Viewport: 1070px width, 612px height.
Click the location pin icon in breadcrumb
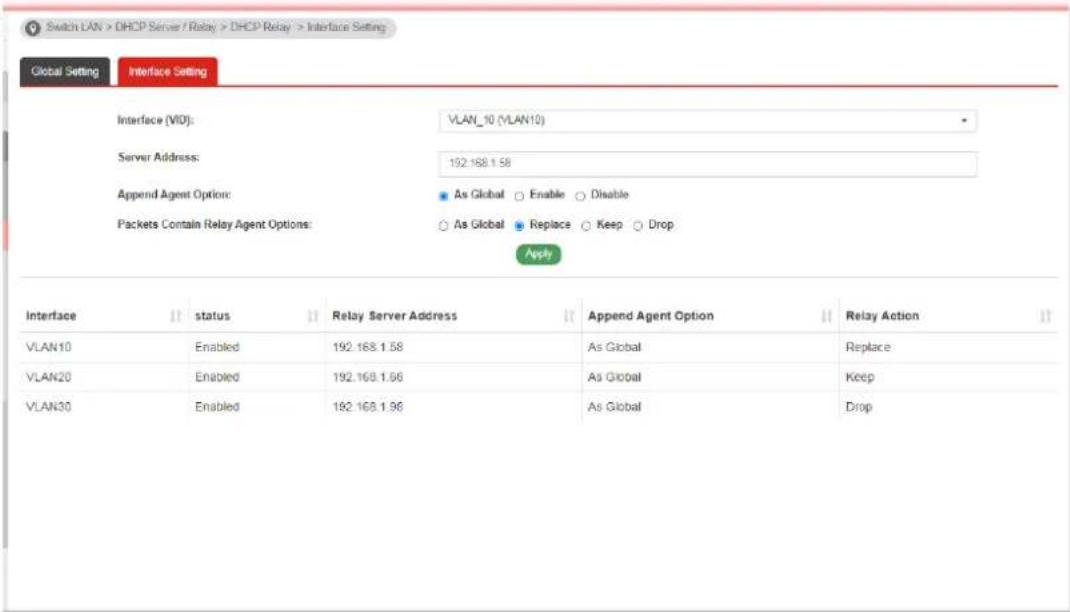[32, 28]
